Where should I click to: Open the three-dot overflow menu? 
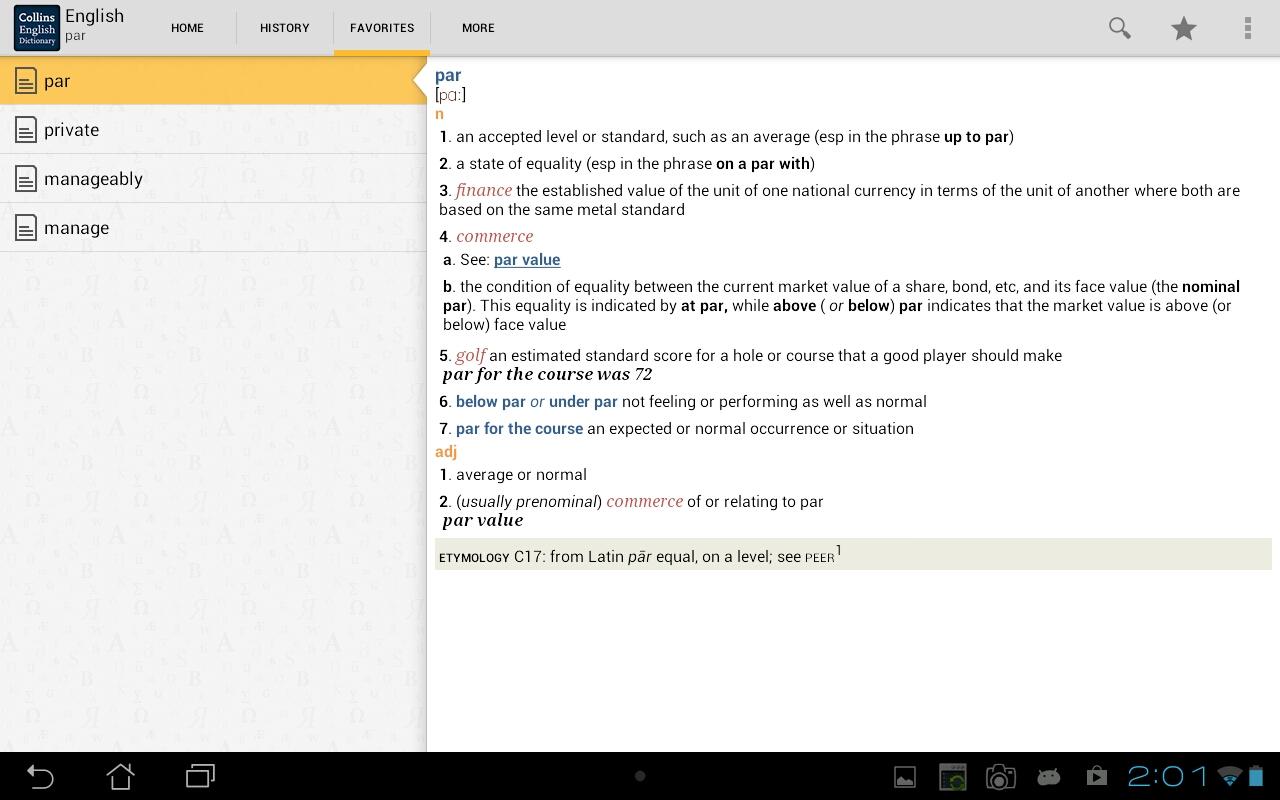[x=1248, y=28]
